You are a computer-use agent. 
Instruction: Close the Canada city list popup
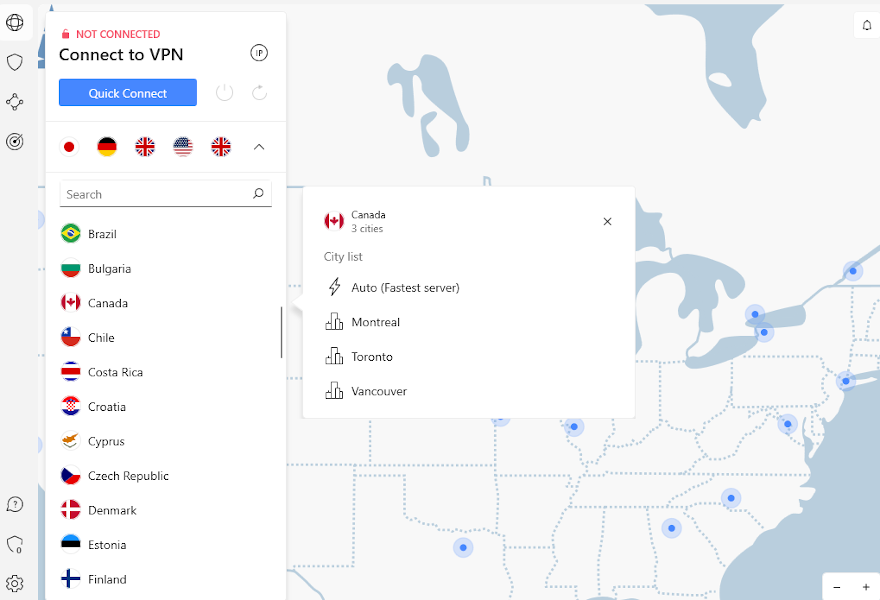607,222
